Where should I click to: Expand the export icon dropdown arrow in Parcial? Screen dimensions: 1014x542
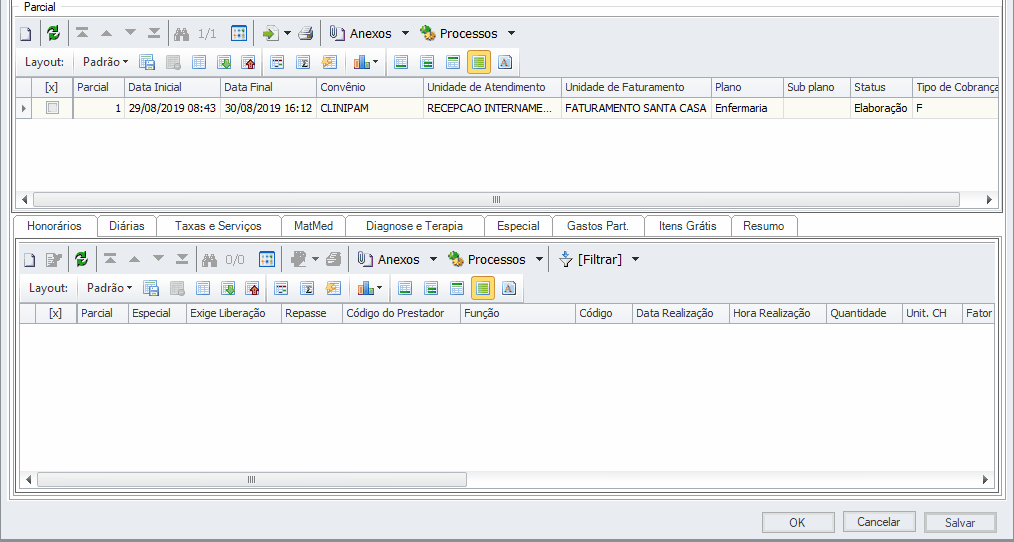[x=287, y=34]
